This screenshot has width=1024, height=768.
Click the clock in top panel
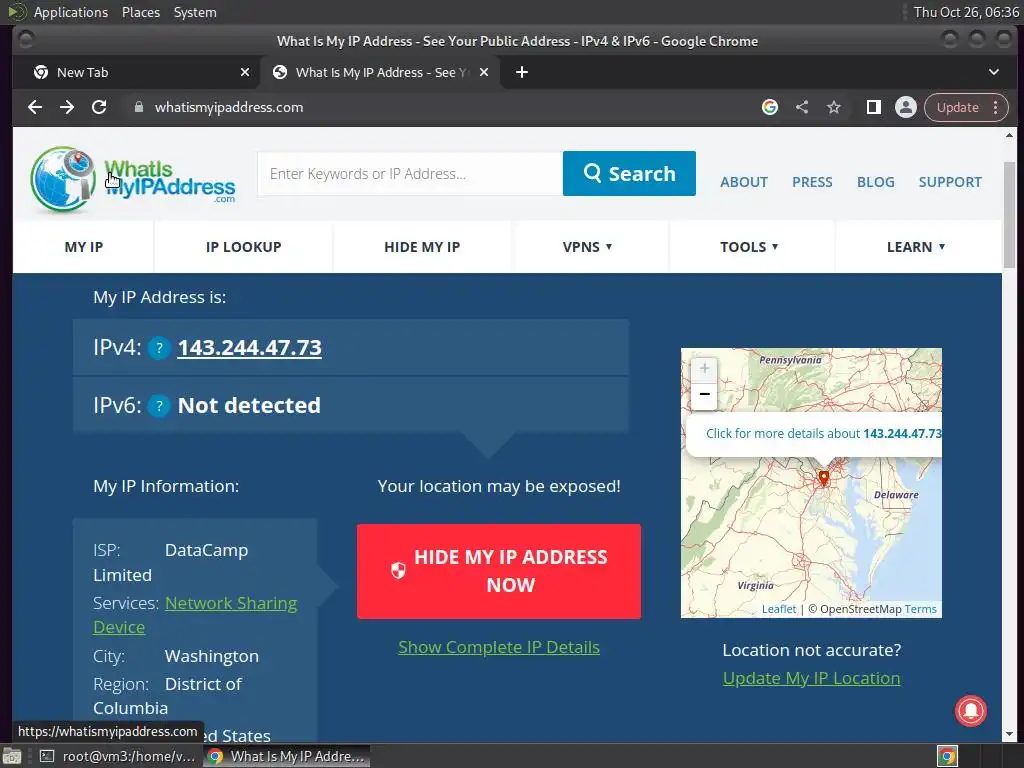tap(966, 12)
